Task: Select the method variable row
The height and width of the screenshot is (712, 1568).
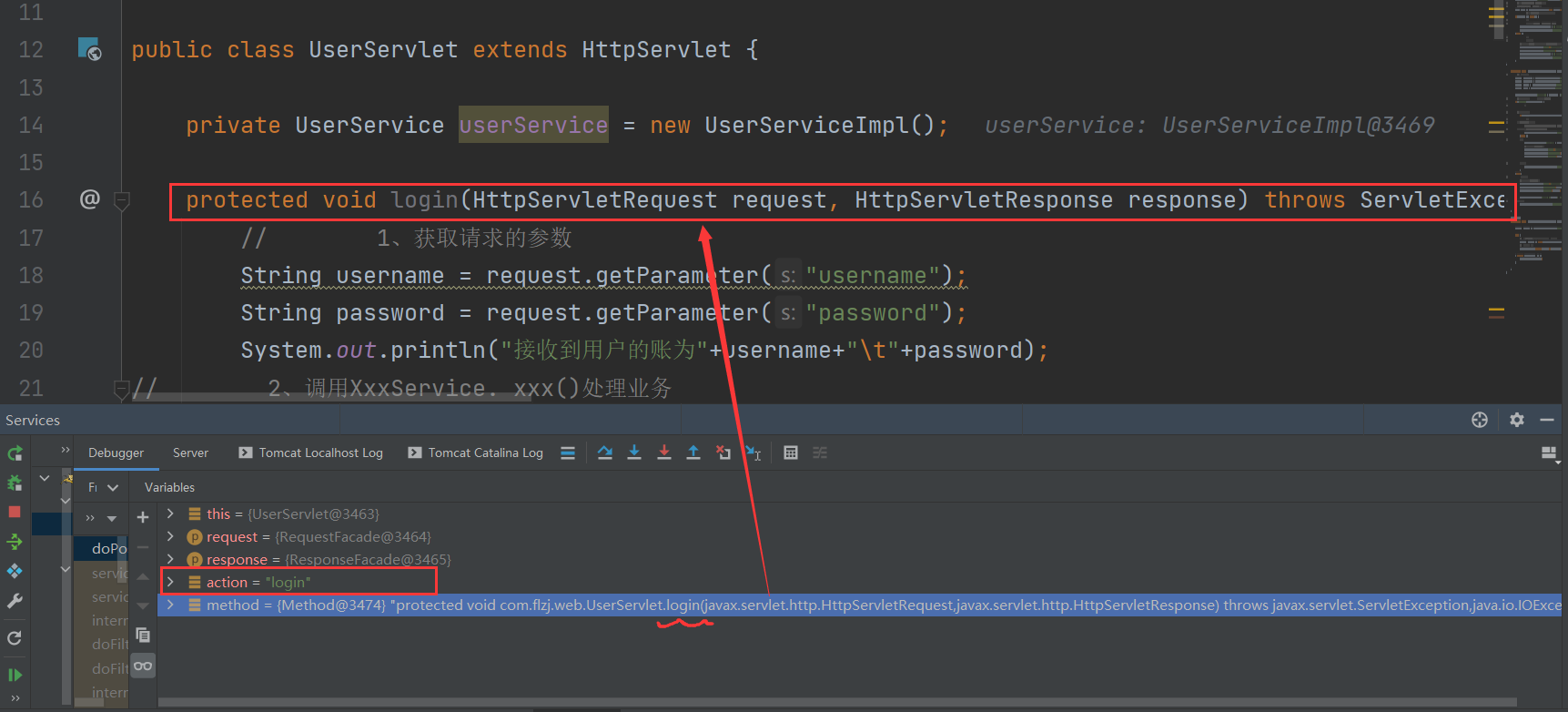Action: 860,605
